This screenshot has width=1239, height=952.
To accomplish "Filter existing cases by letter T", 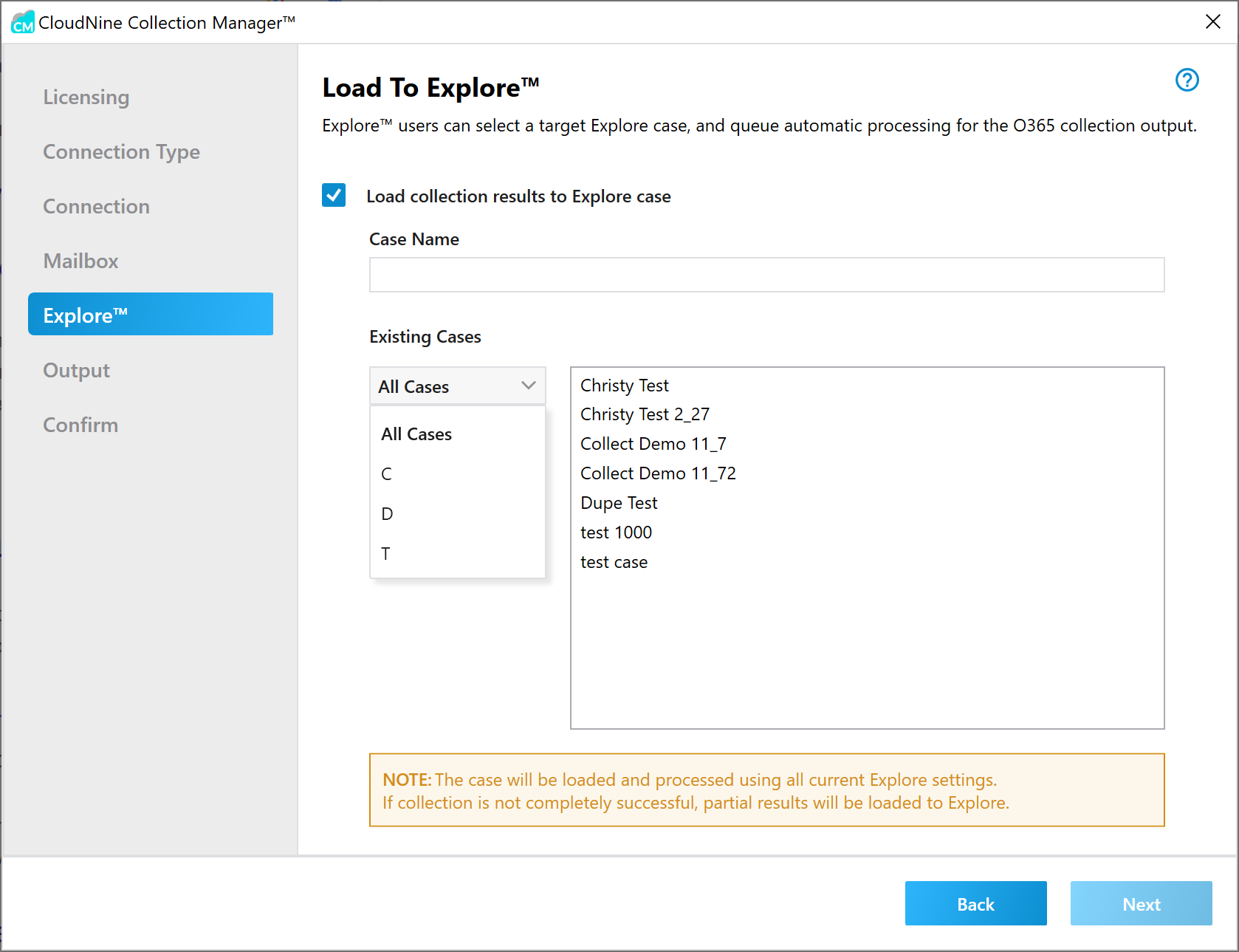I will point(457,554).
